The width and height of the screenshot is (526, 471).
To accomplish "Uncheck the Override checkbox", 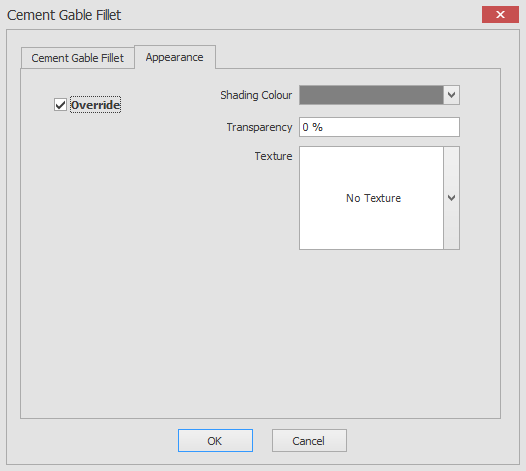I will pos(60,105).
